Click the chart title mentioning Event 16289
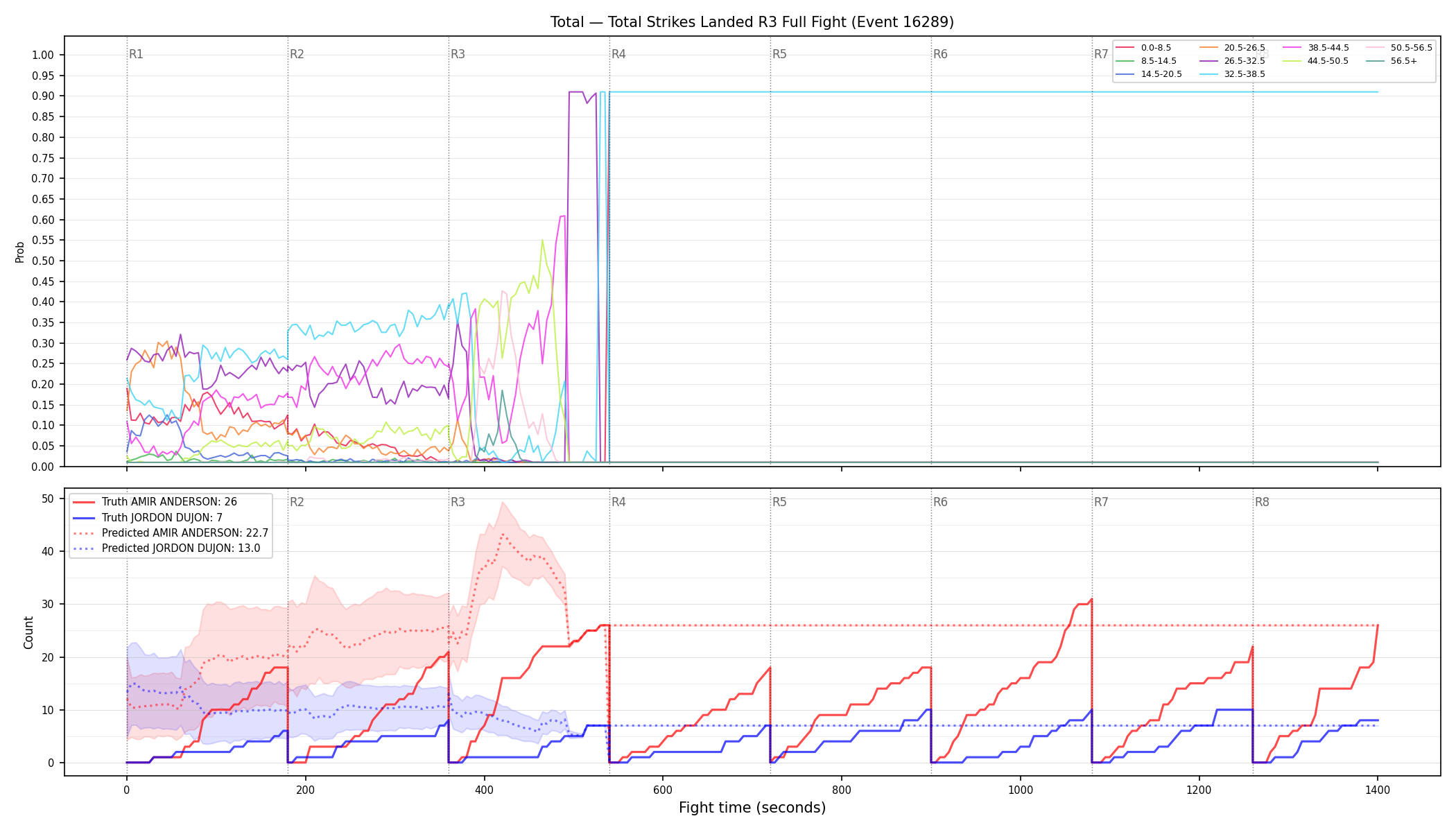Screen dimensions: 1456x832 752,22
